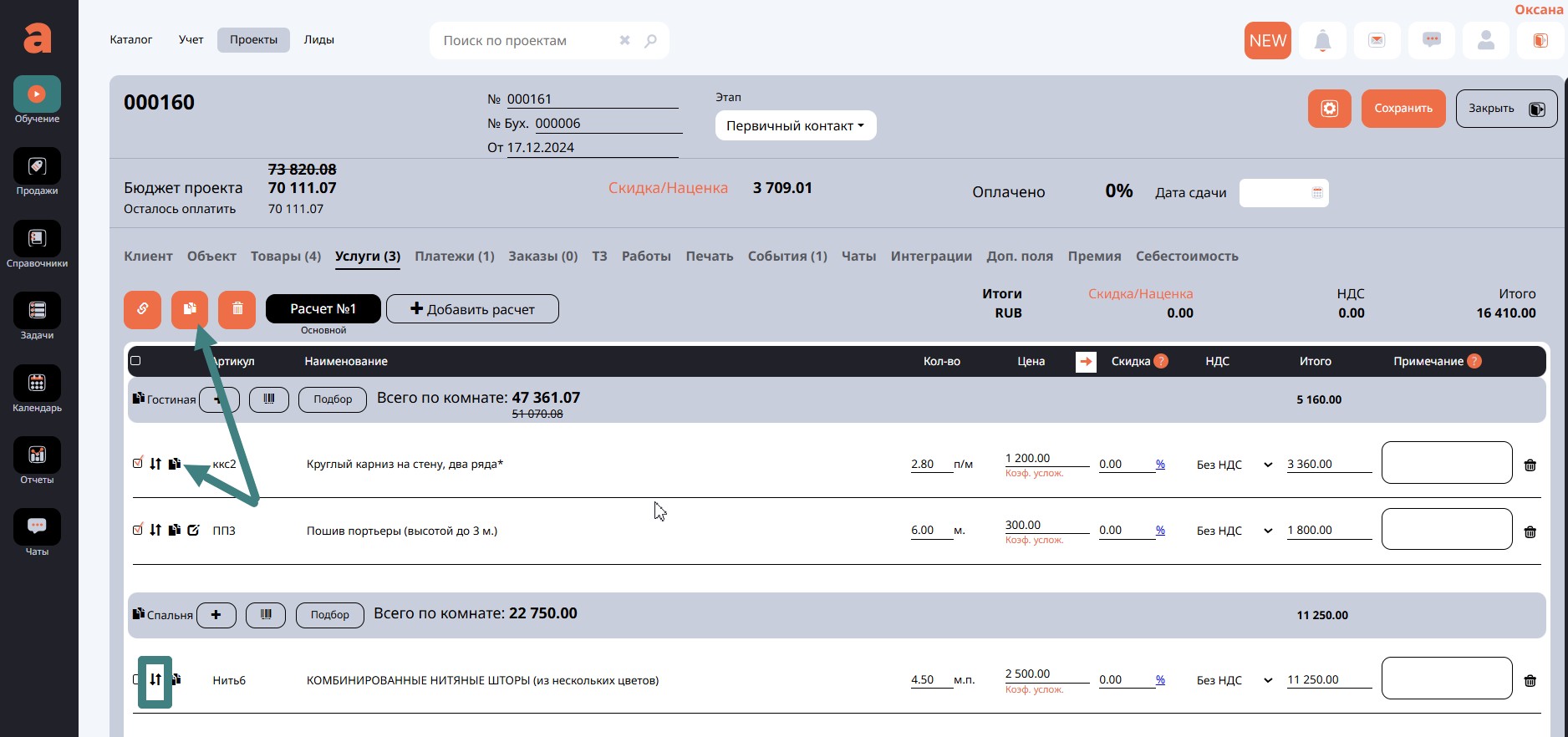Viewport: 1568px width, 737px height.
Task: Click the orange trash delete calculation button
Action: tap(237, 309)
